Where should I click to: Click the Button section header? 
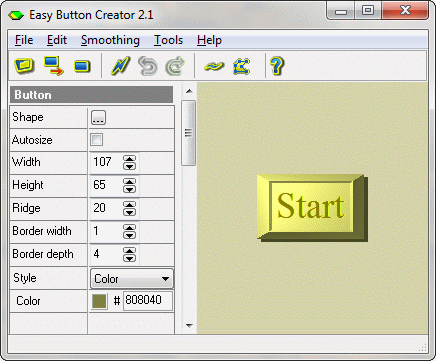point(91,95)
